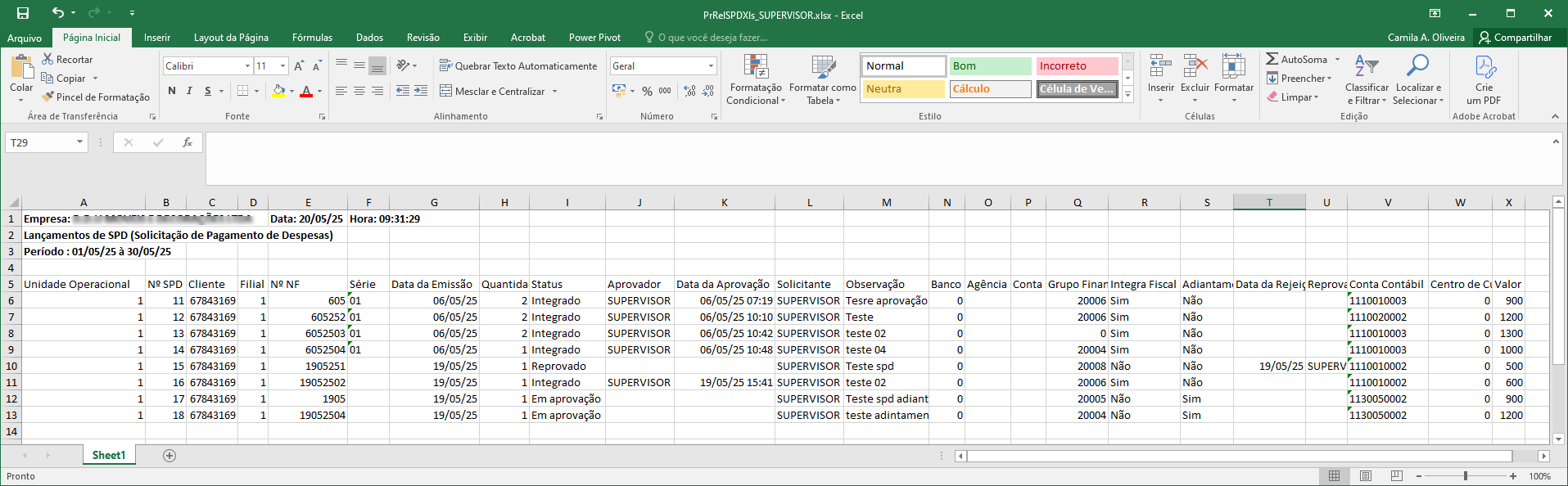The width and height of the screenshot is (1568, 486).
Task: Click Preencher button
Action: (x=1299, y=79)
